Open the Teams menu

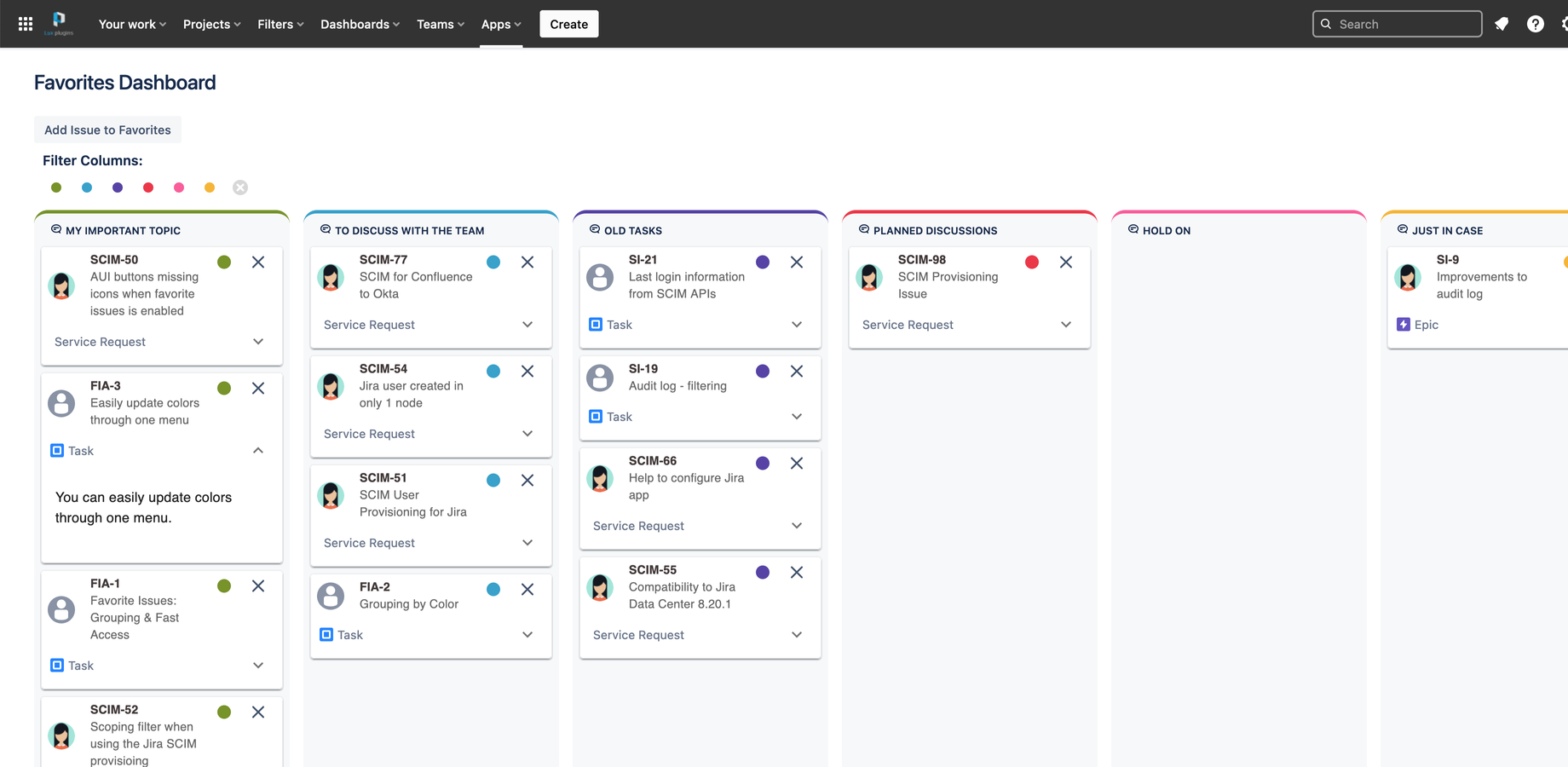point(441,24)
